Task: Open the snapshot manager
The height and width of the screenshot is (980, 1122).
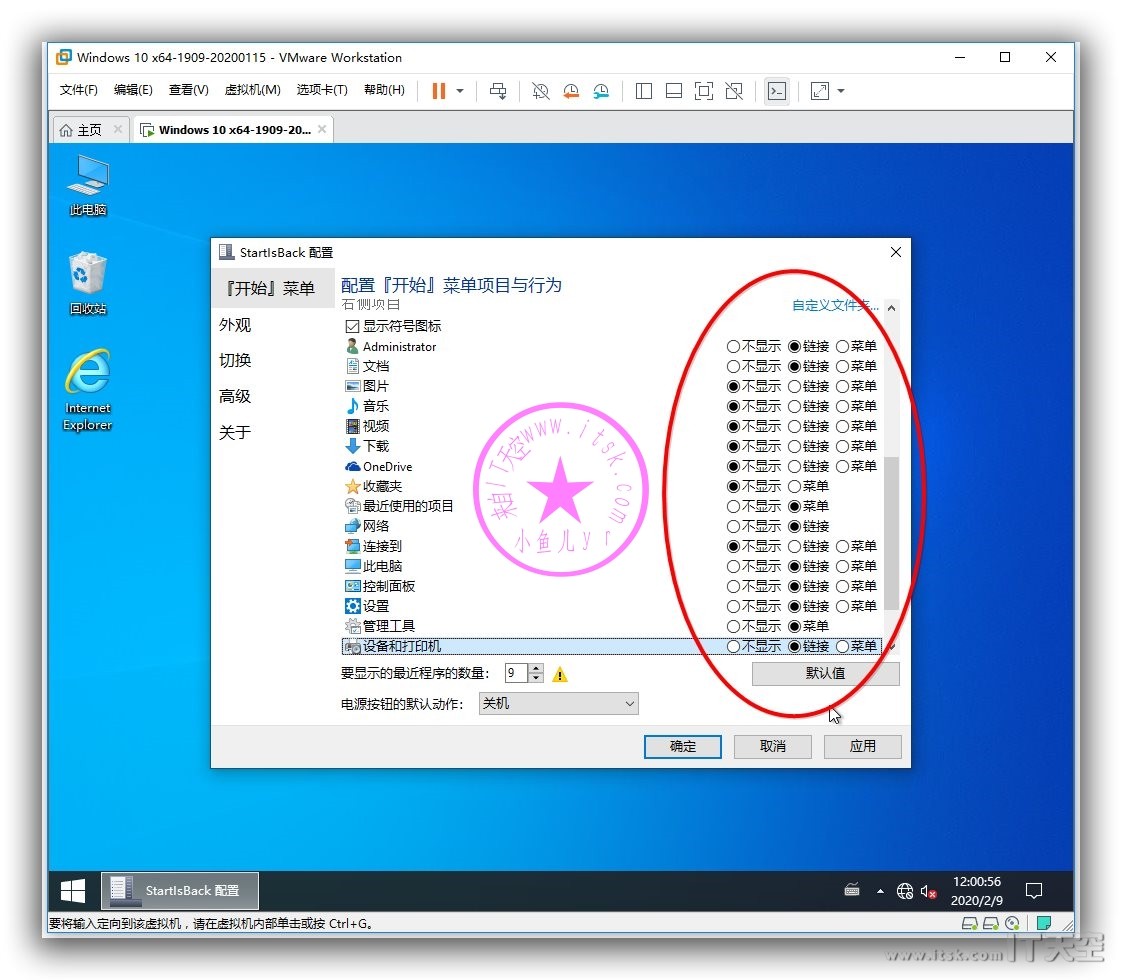Action: click(x=601, y=91)
